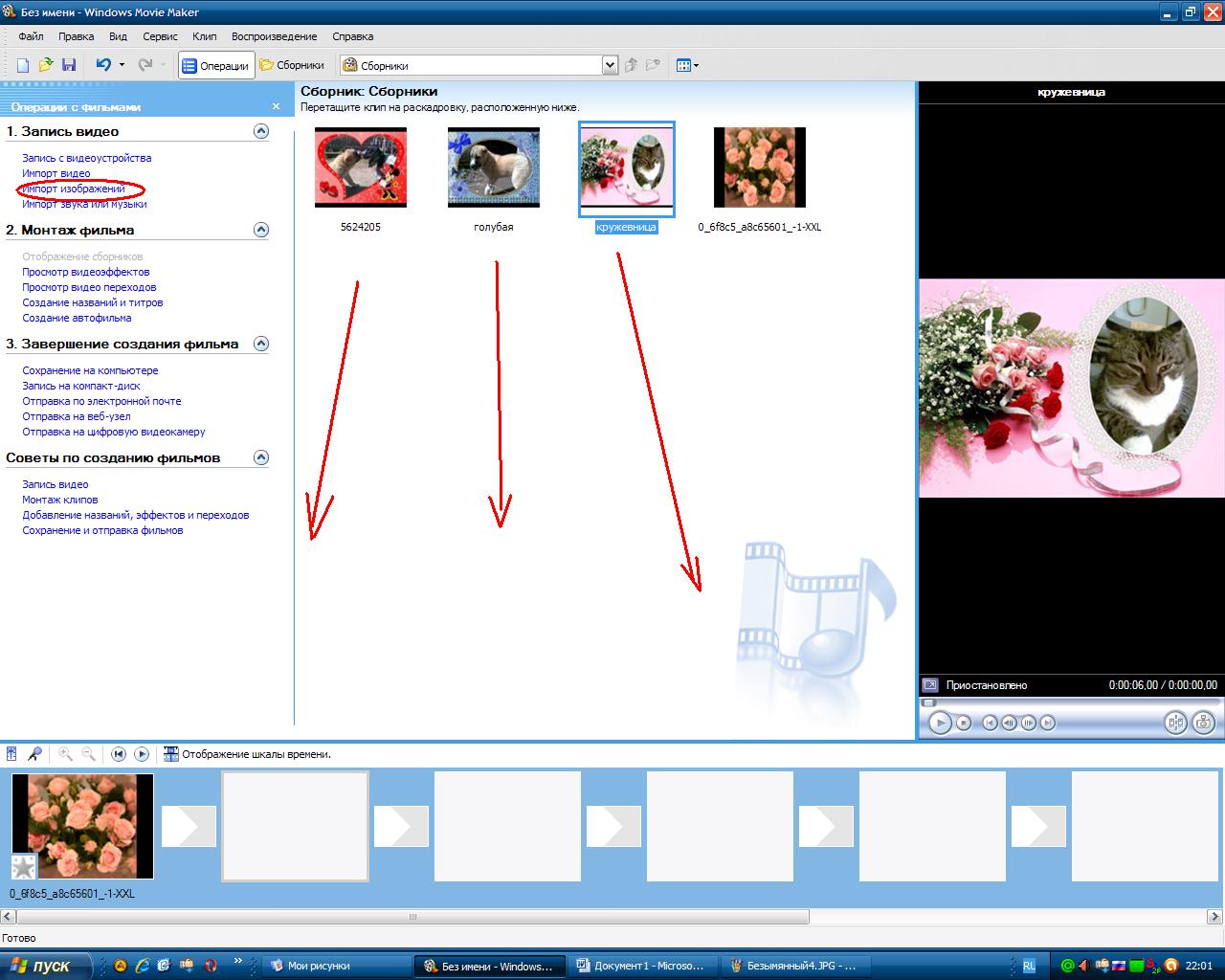The width and height of the screenshot is (1225, 980).
Task: Click the Запись на компакт-диск link
Action: (81, 386)
